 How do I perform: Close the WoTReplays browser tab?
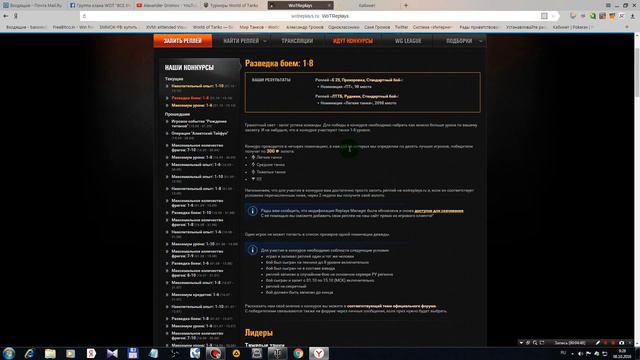[x=329, y=6]
